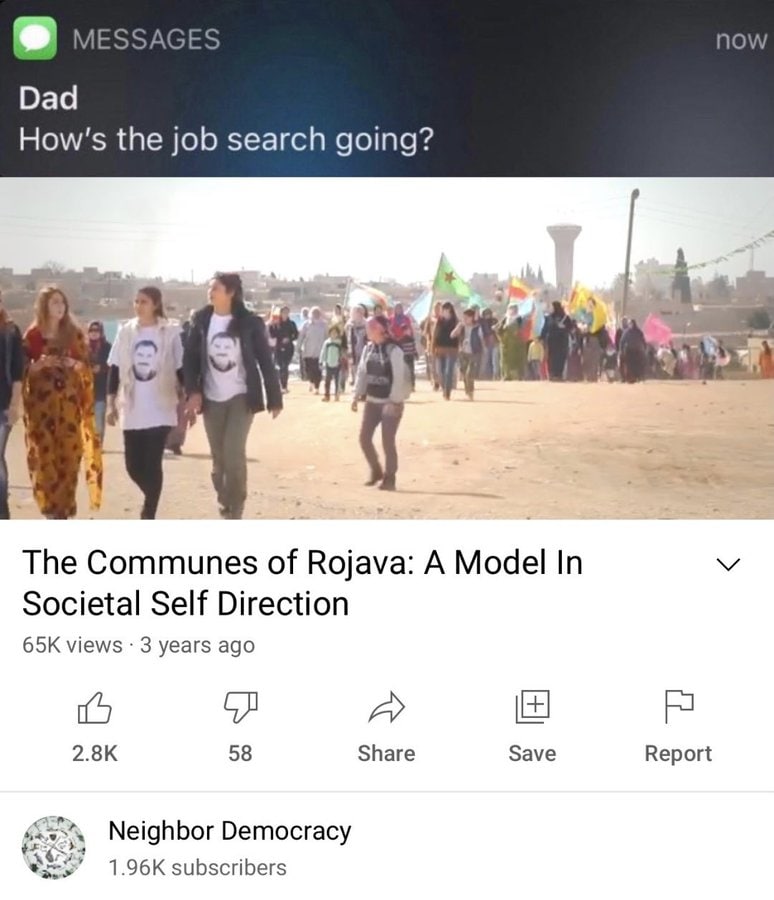The height and width of the screenshot is (900, 774).
Task: Open the green Messages app icon
Action: pos(35,38)
